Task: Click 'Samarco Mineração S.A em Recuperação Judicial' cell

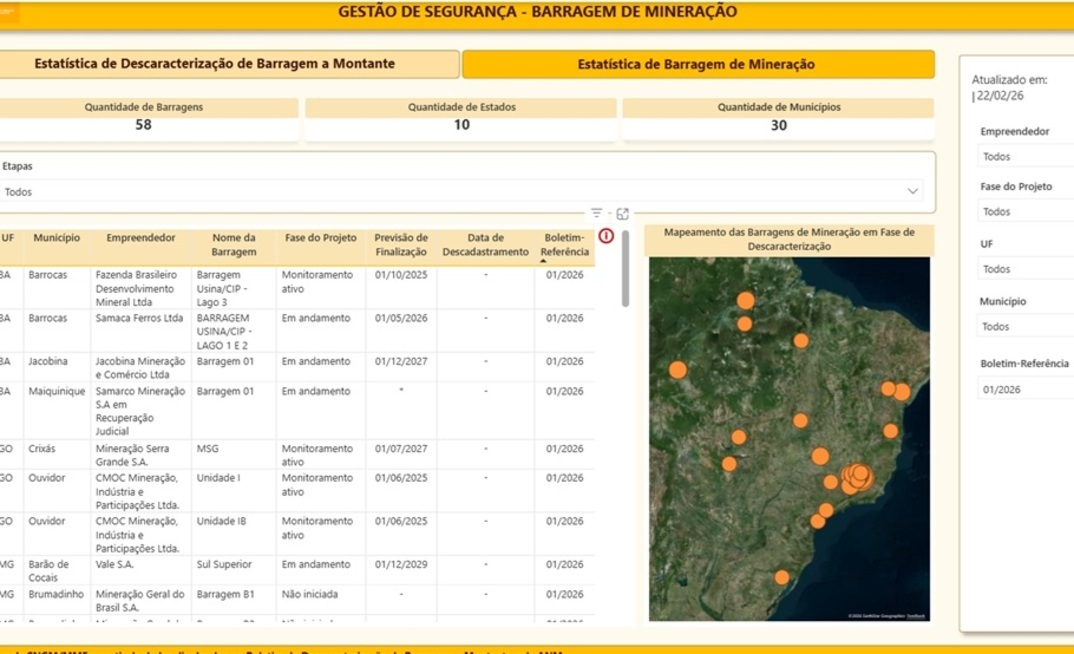Action: (140, 411)
